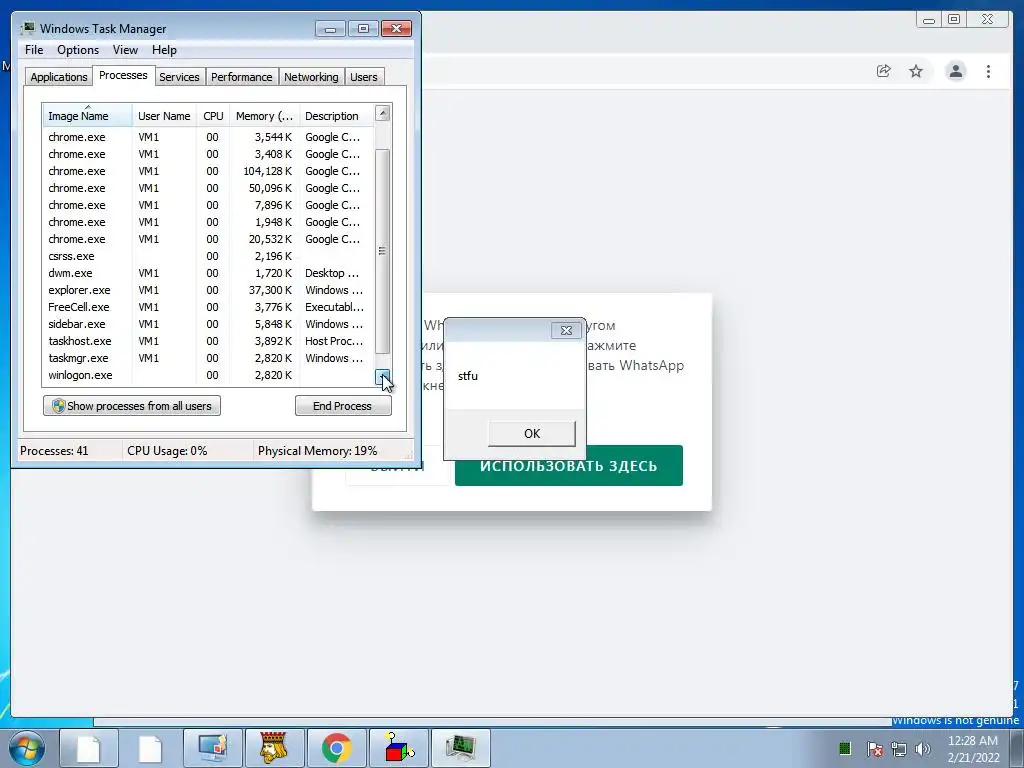Click Show processes from all users

click(132, 406)
